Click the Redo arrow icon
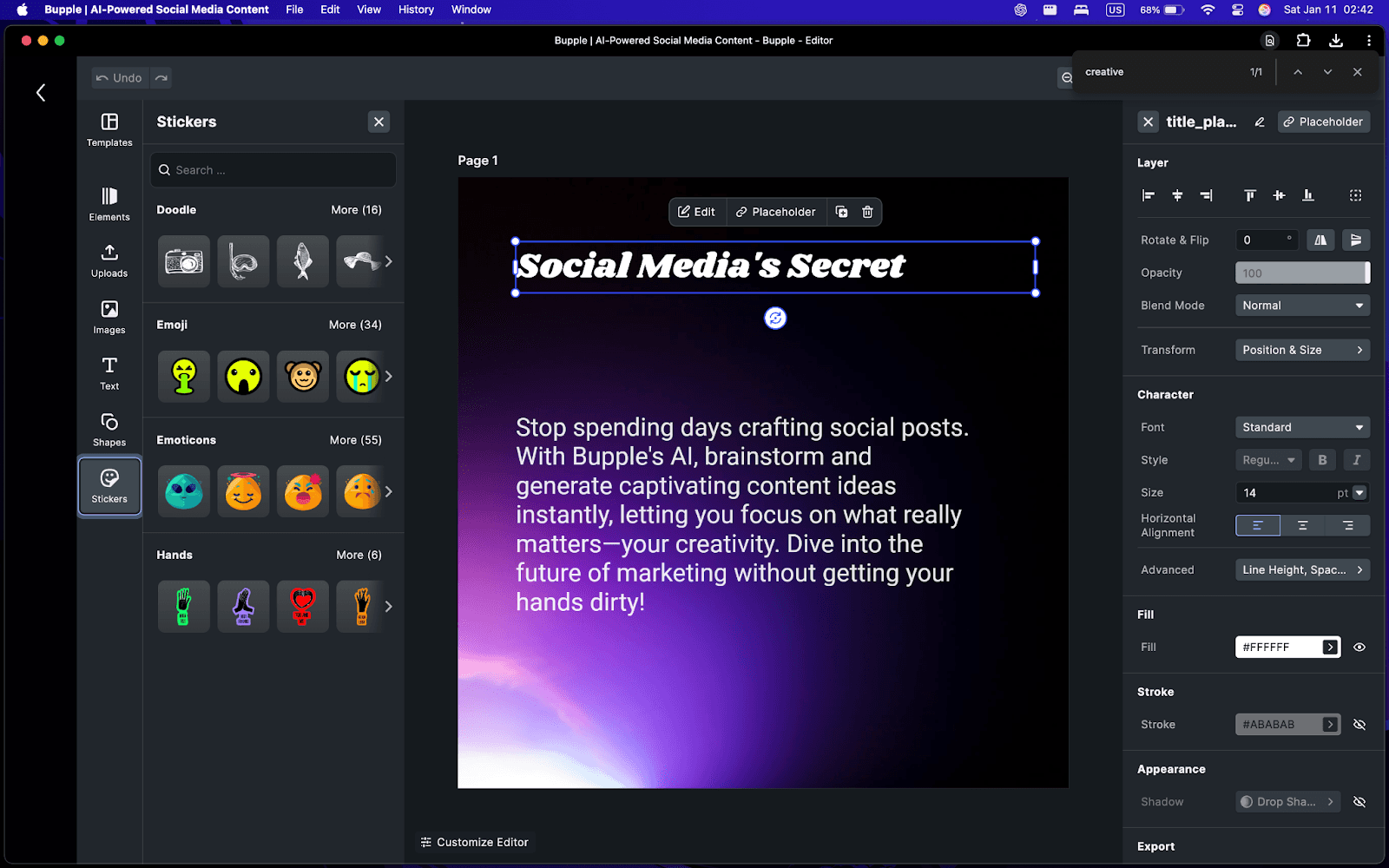The width and height of the screenshot is (1389, 868). [161, 78]
